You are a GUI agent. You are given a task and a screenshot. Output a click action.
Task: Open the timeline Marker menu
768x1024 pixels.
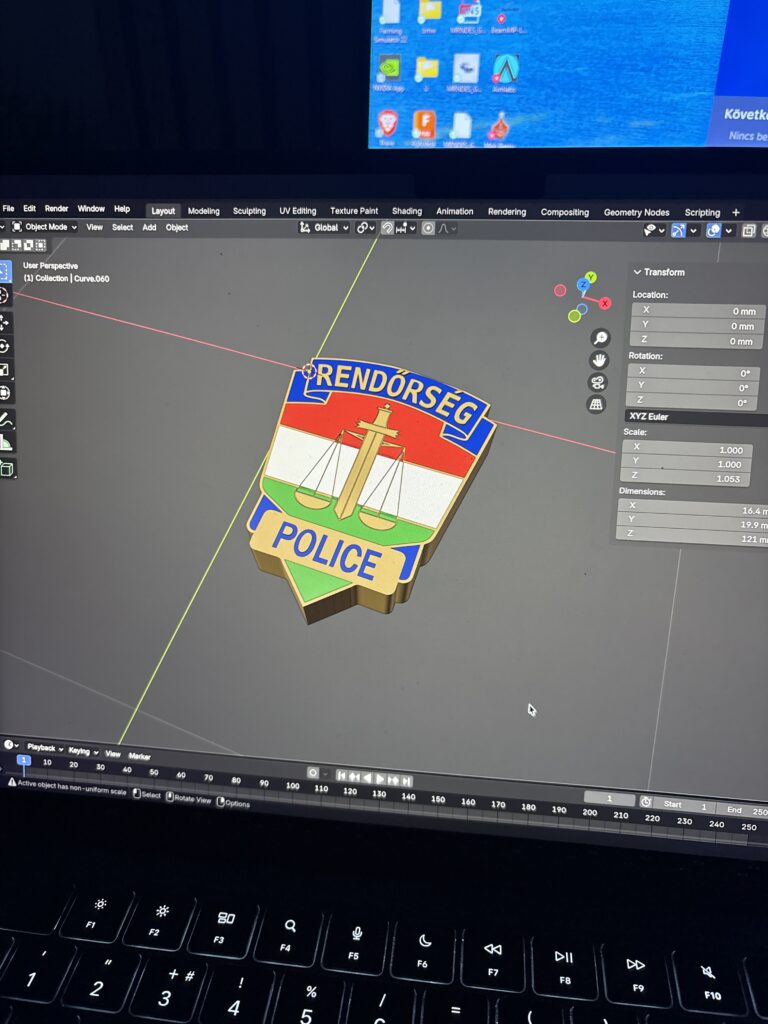(140, 756)
